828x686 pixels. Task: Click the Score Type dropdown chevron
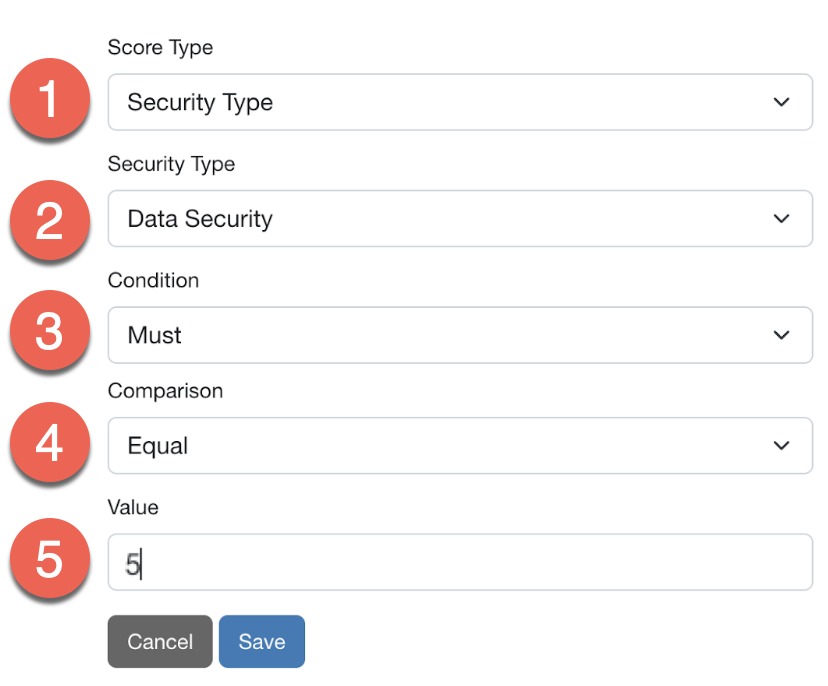point(781,102)
